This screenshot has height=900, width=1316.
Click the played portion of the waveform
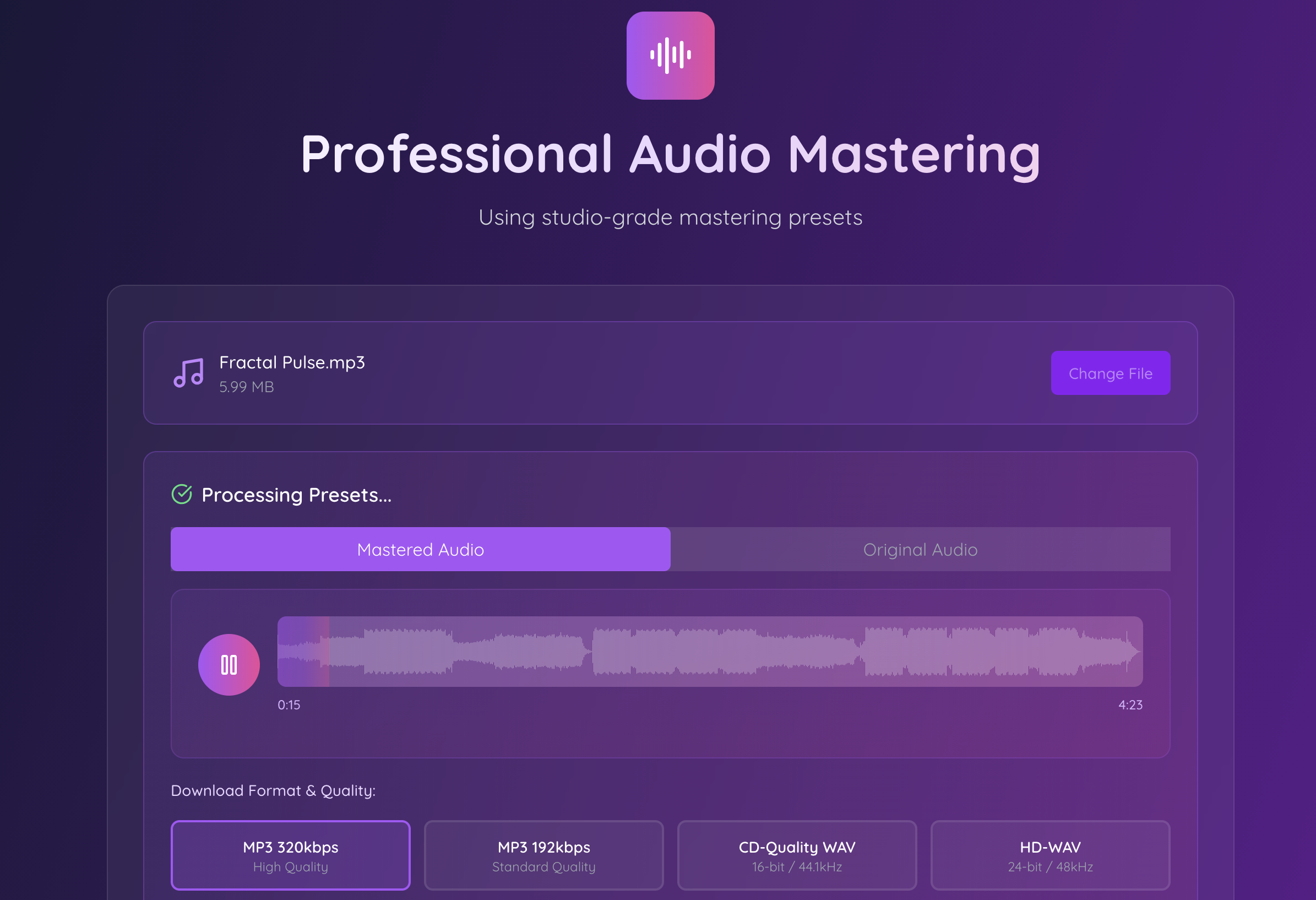click(x=303, y=652)
